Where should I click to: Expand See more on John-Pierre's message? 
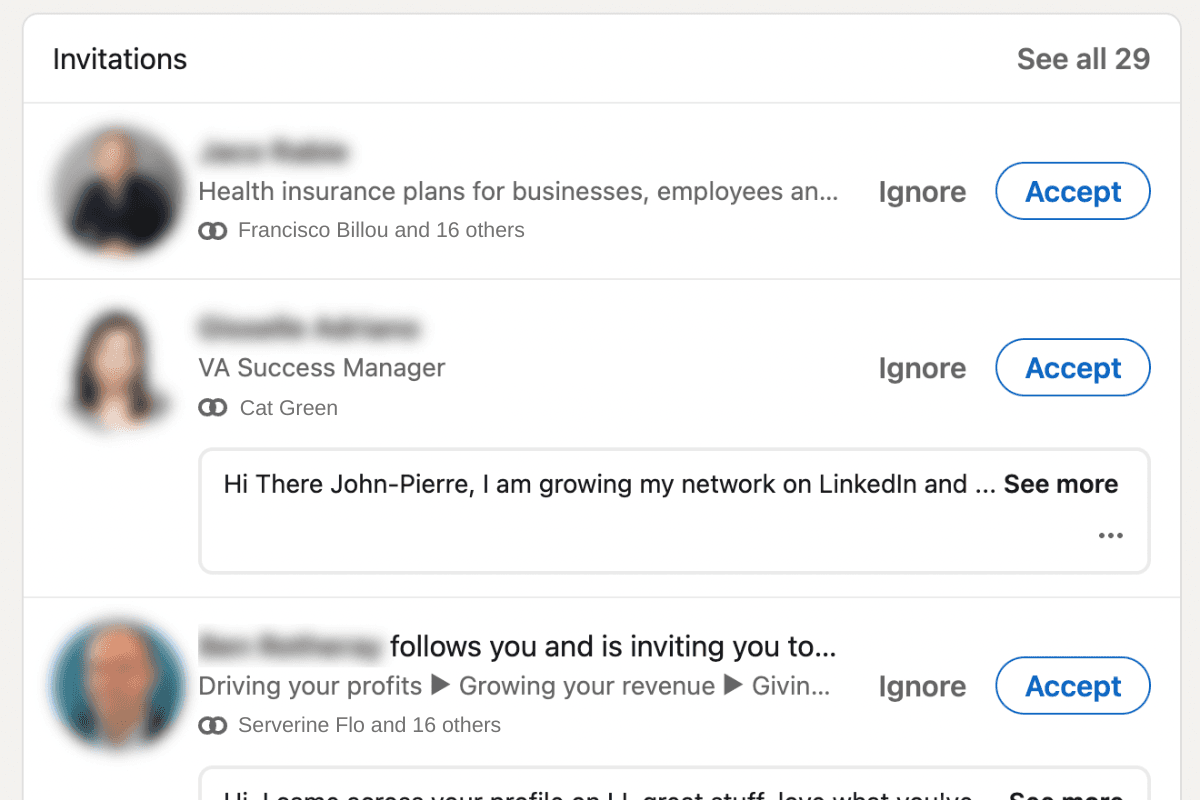(1059, 484)
